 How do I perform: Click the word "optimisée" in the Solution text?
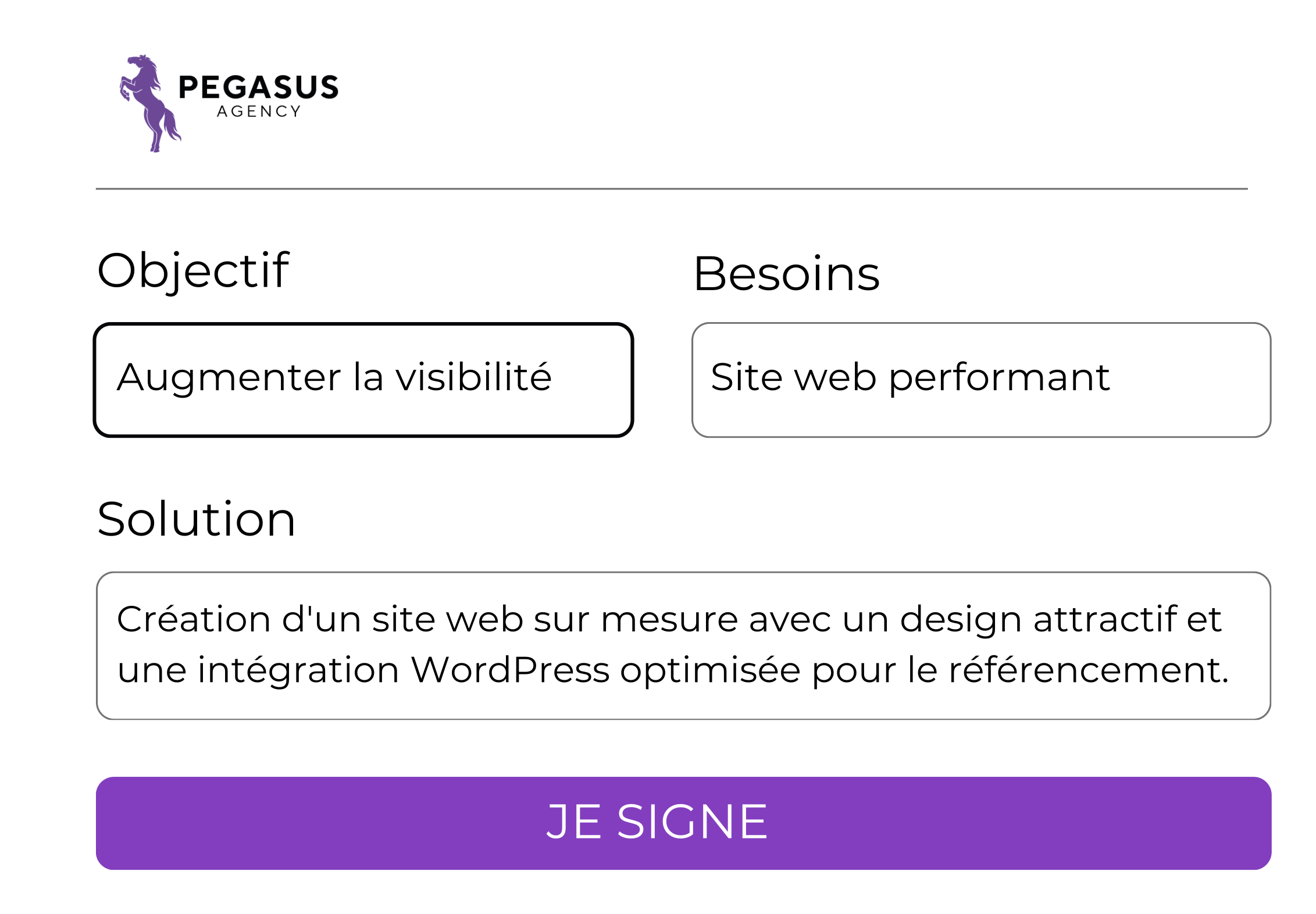click(x=710, y=671)
